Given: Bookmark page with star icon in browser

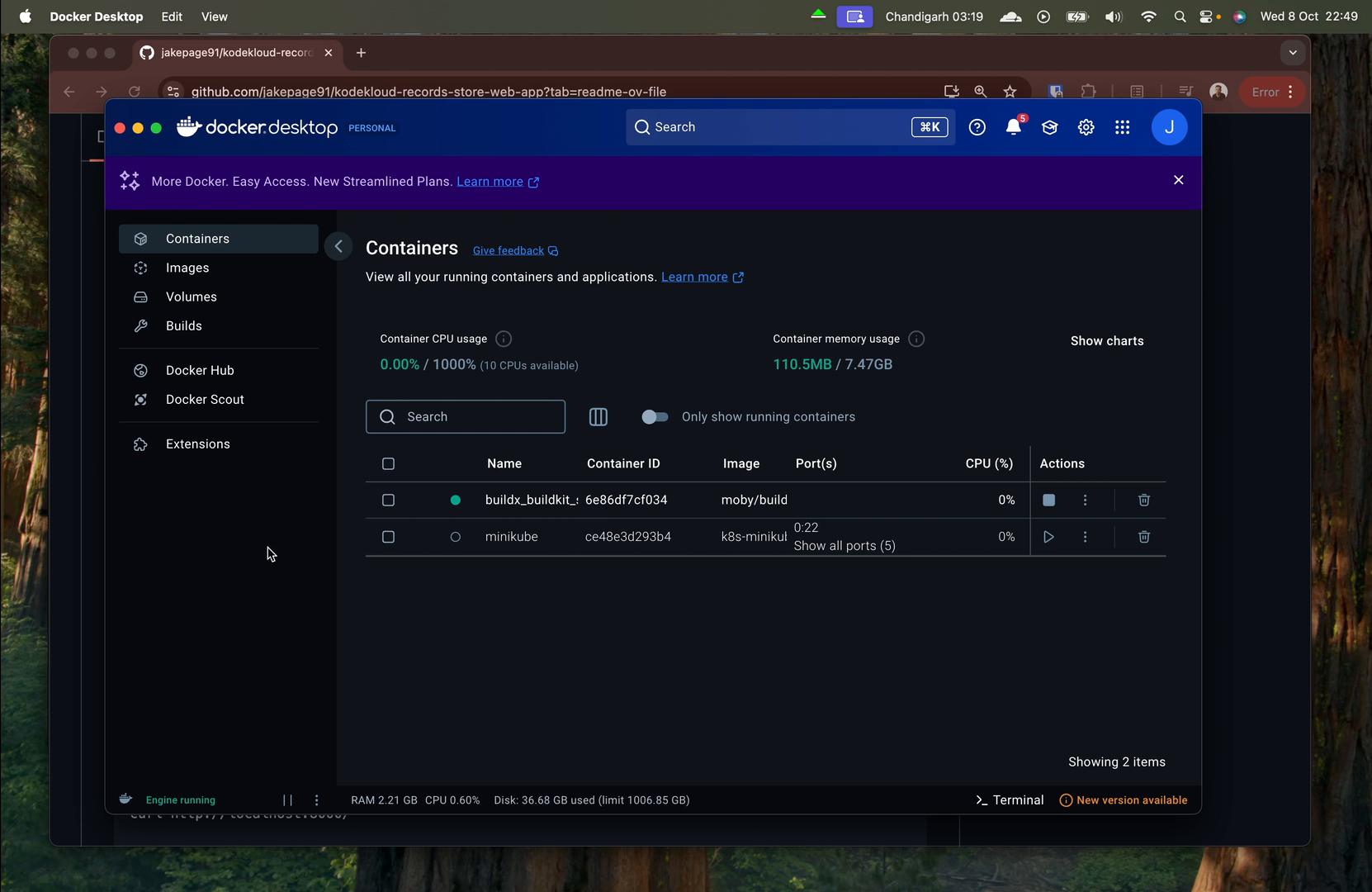Looking at the screenshot, I should pyautogui.click(x=1010, y=92).
